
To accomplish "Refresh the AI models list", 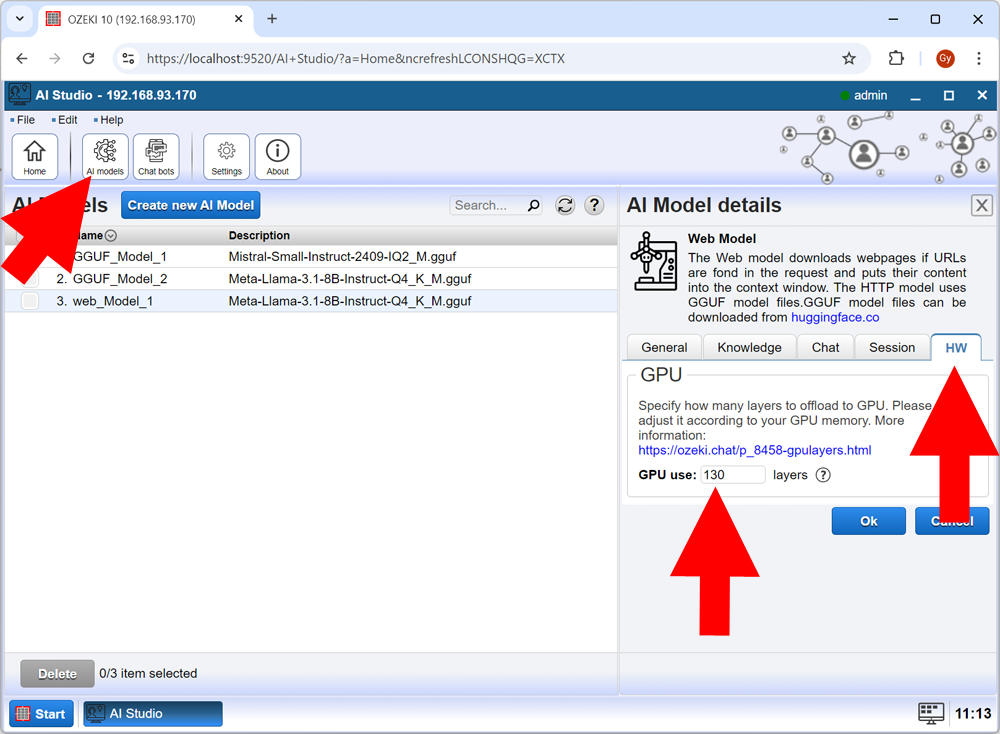I will coord(565,205).
